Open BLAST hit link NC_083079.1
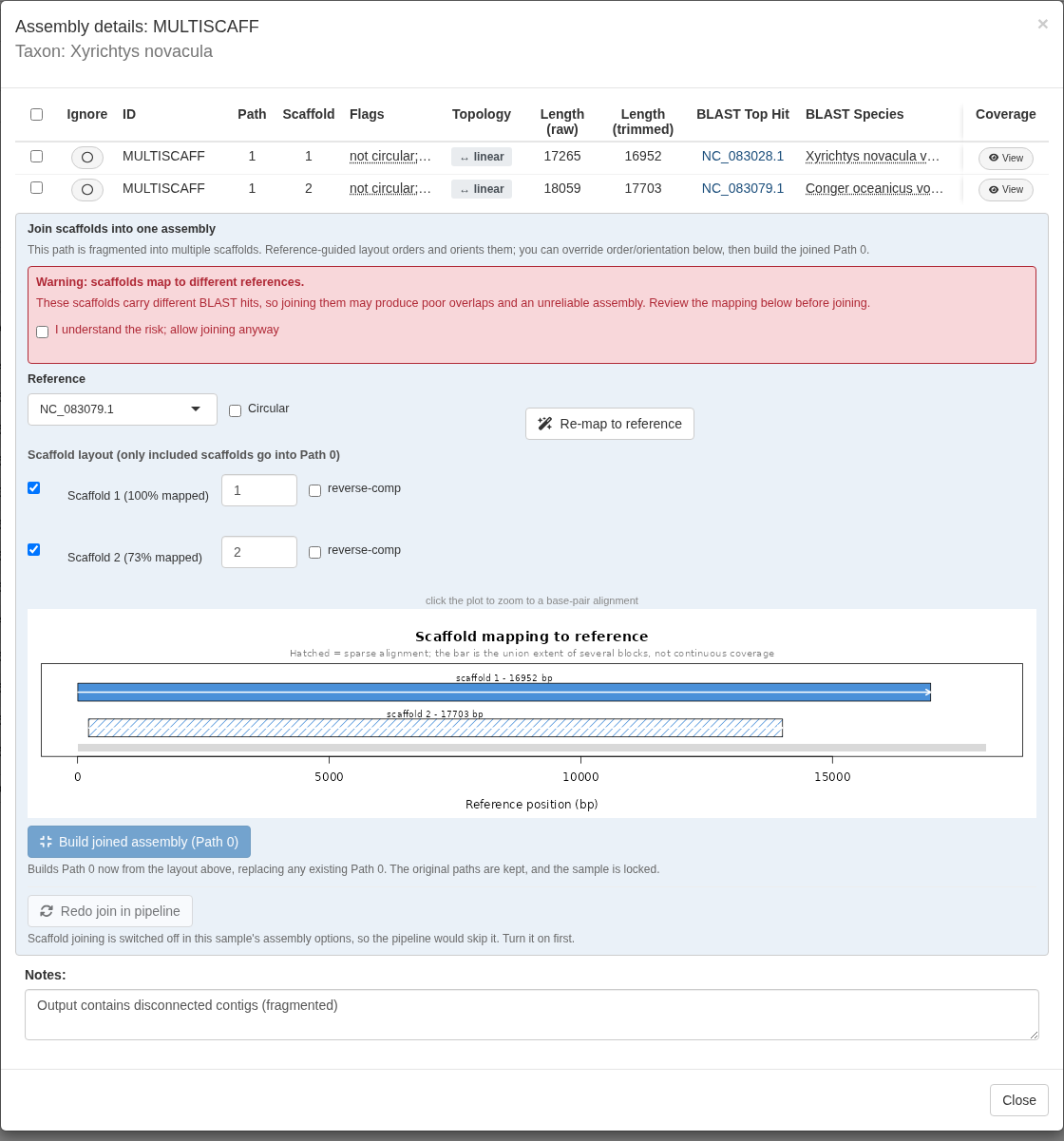Screen dimensions: 1064x1141 pos(743,188)
